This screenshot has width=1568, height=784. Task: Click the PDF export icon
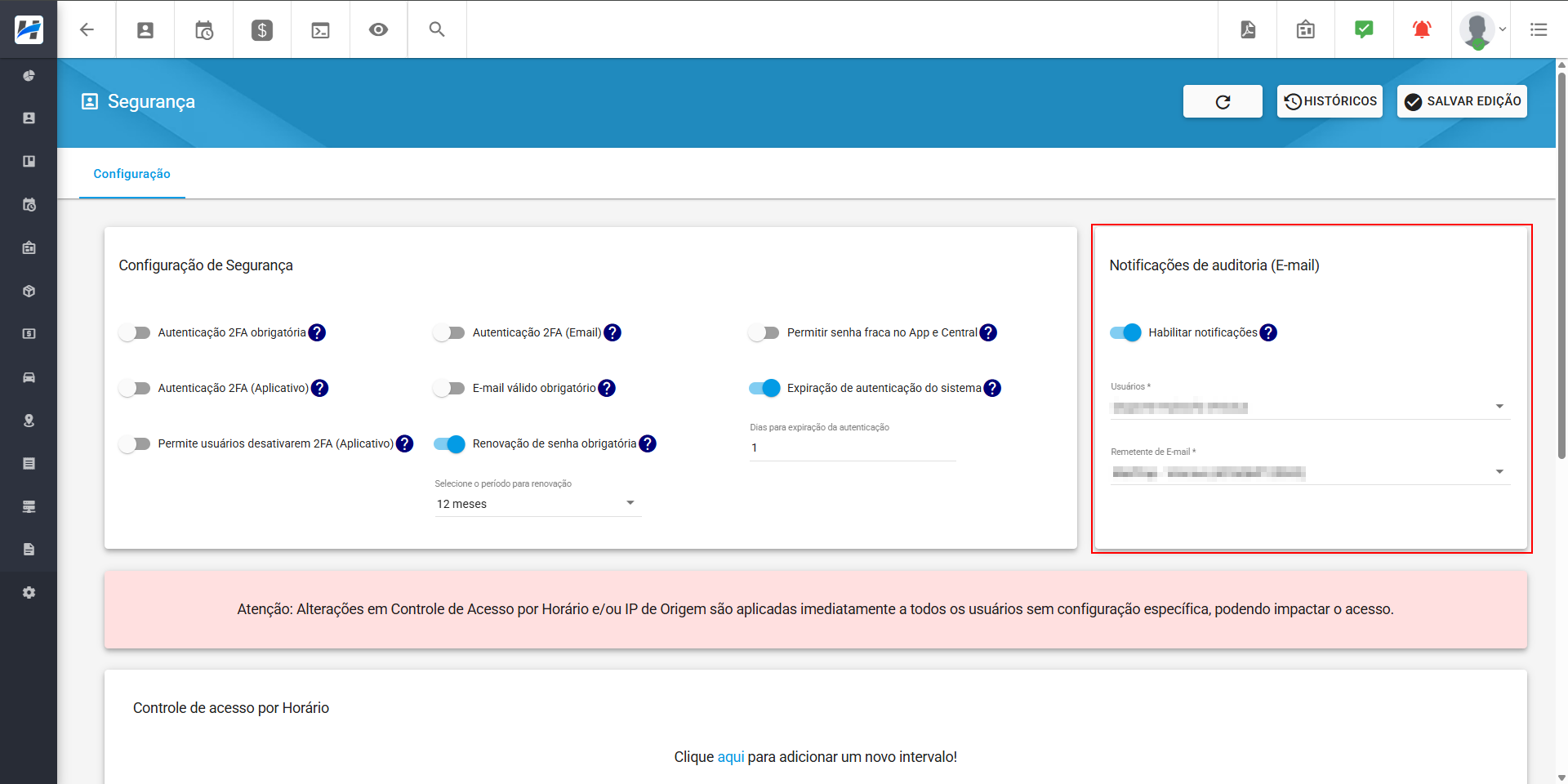pyautogui.click(x=1247, y=29)
